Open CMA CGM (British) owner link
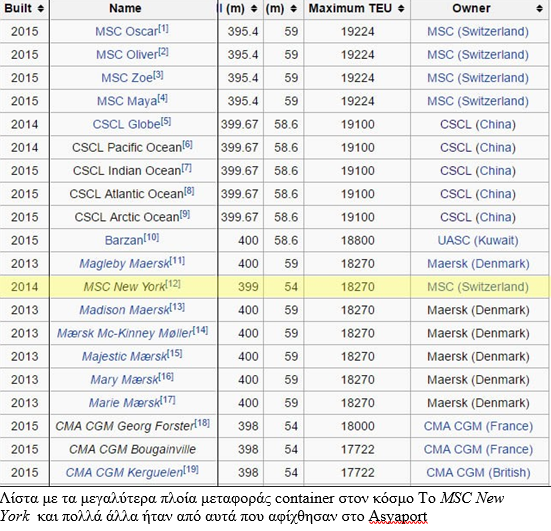This screenshot has width=551, height=531. click(478, 472)
